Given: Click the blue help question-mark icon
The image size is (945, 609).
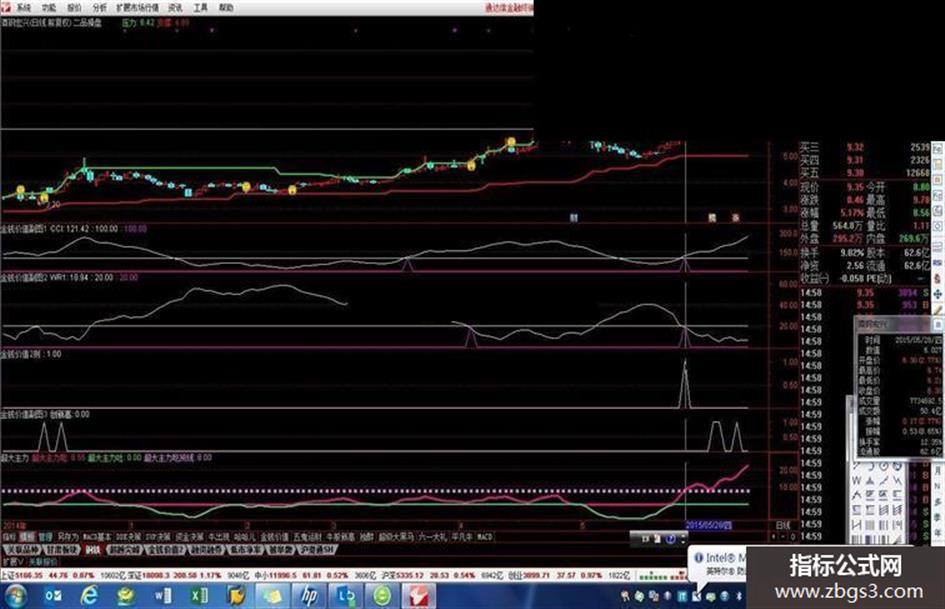Looking at the screenshot, I should (x=671, y=539).
